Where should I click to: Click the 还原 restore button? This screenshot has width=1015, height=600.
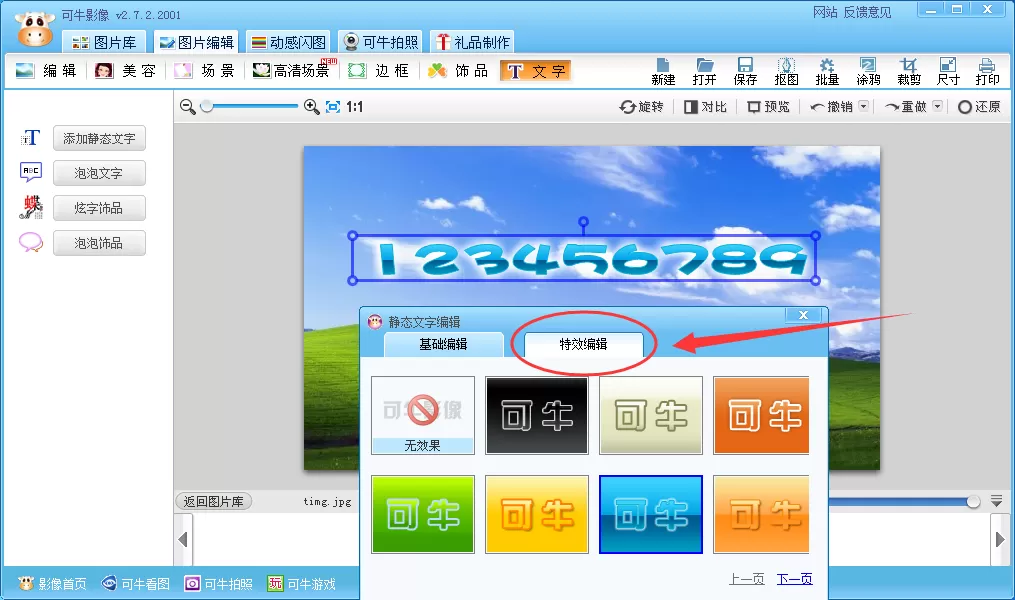point(979,107)
